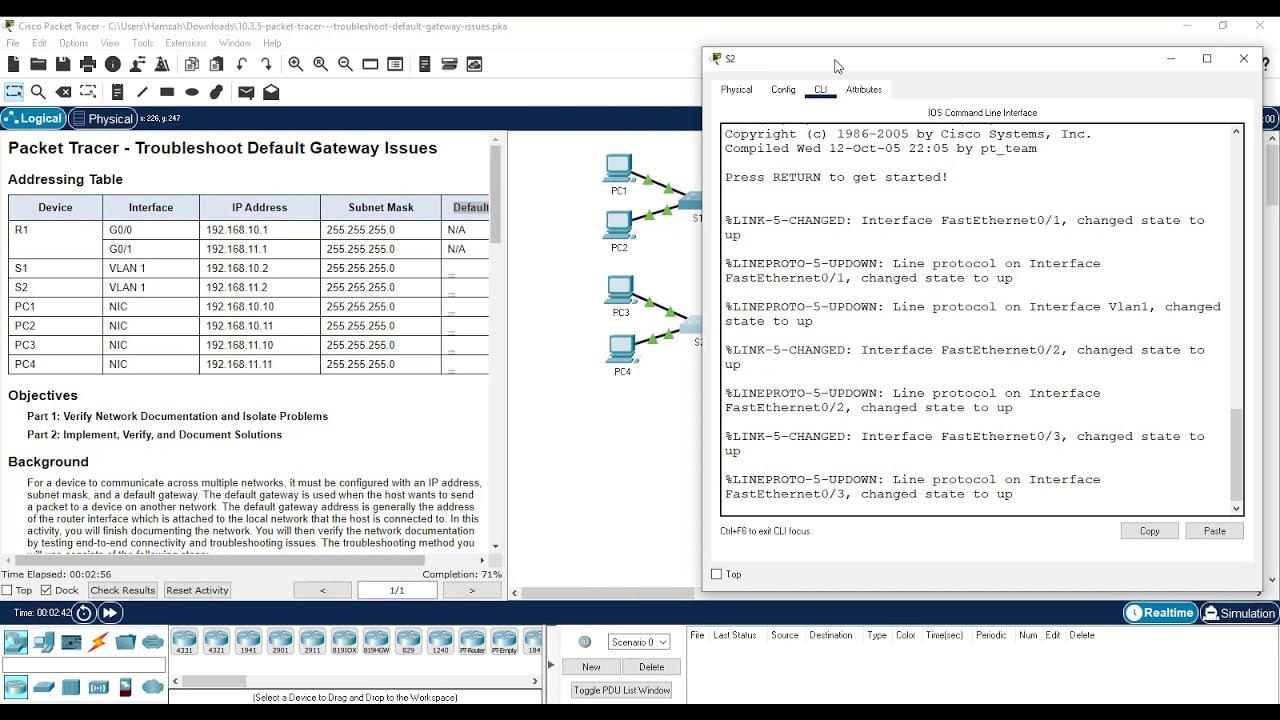Fast forward time button
Image resolution: width=1280 pixels, height=720 pixels.
pos(110,613)
